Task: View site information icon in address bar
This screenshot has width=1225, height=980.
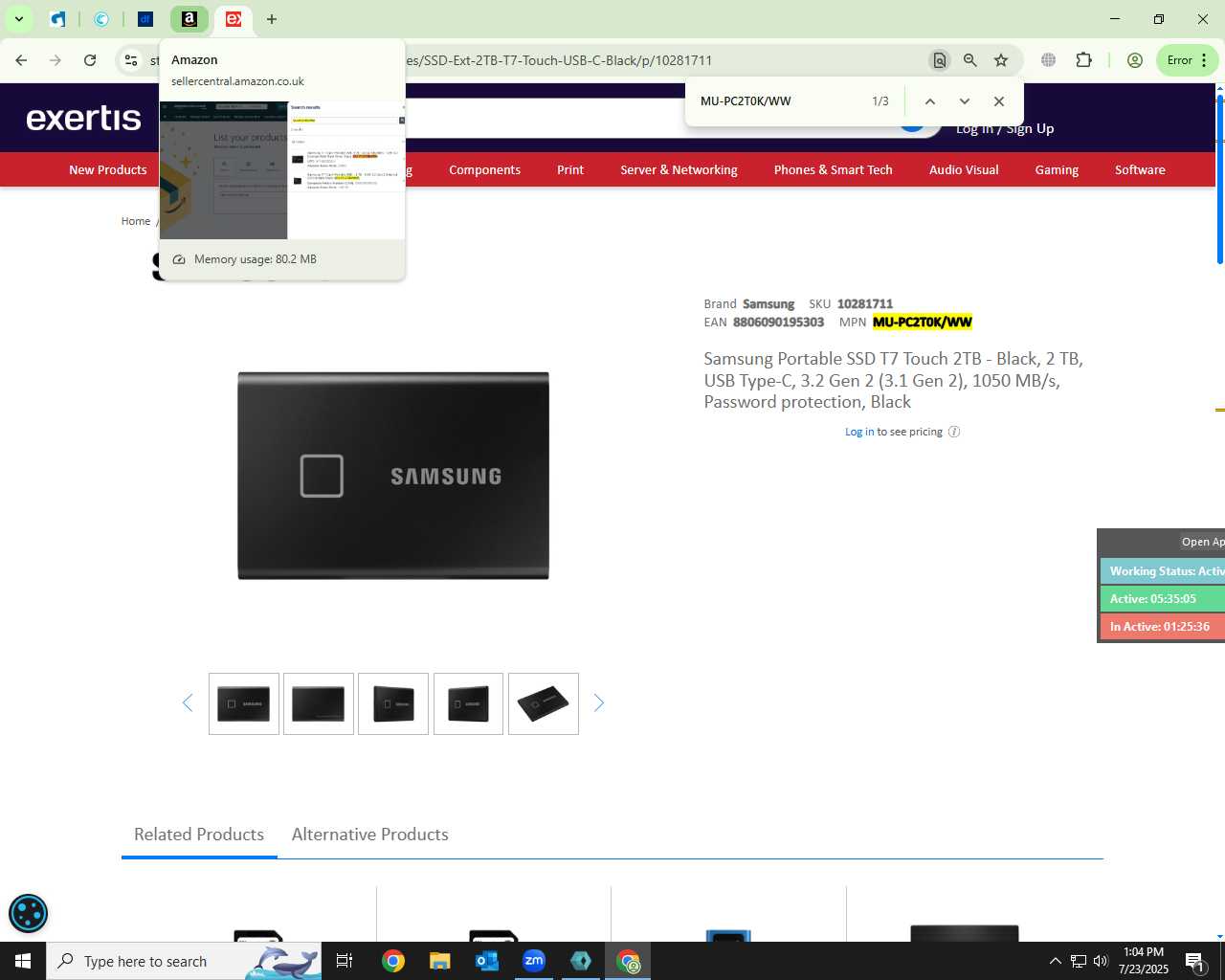Action: [131, 60]
